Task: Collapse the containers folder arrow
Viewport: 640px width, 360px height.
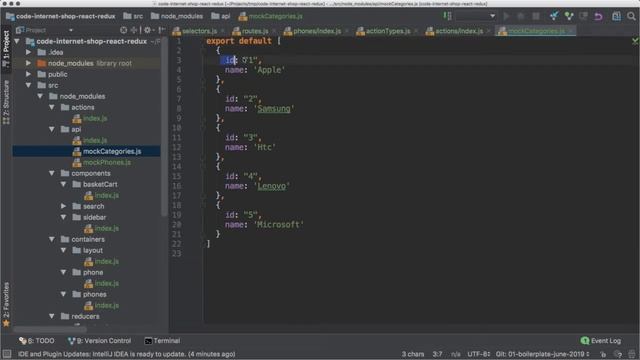Action: [52, 240]
